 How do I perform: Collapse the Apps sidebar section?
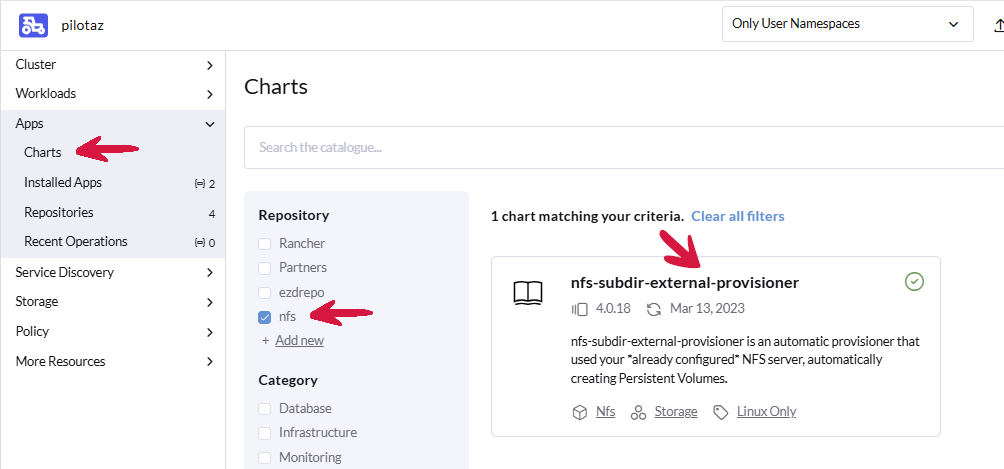point(209,124)
